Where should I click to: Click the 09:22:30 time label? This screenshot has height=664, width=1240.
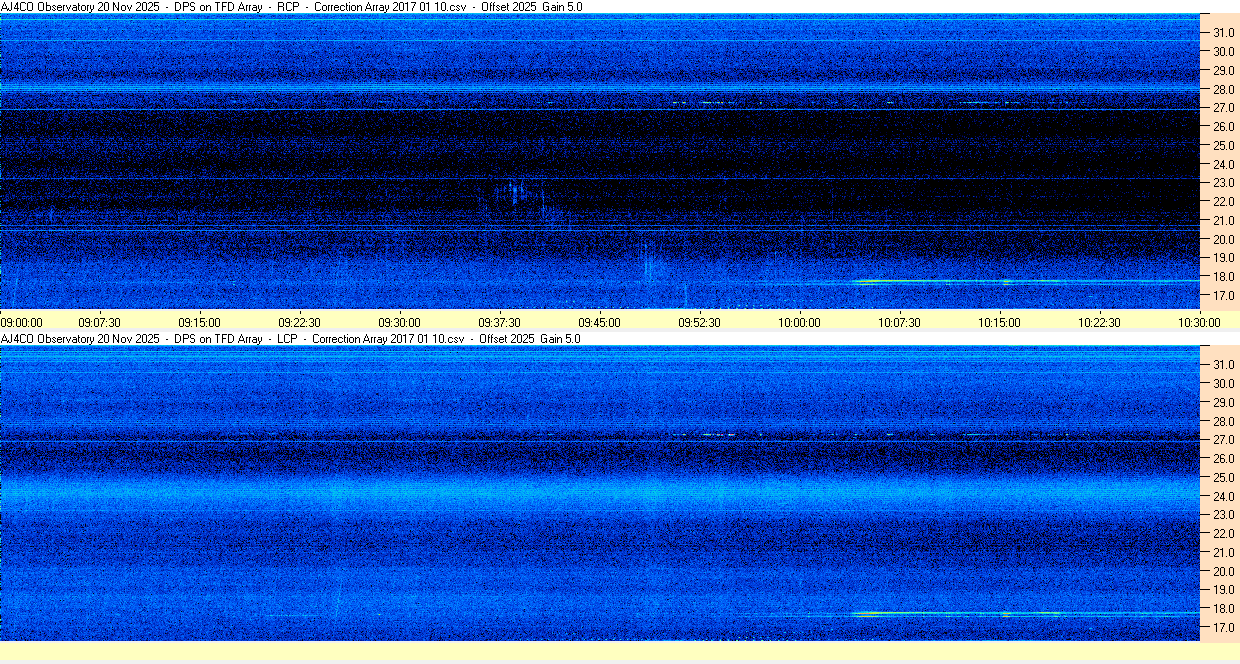[300, 322]
